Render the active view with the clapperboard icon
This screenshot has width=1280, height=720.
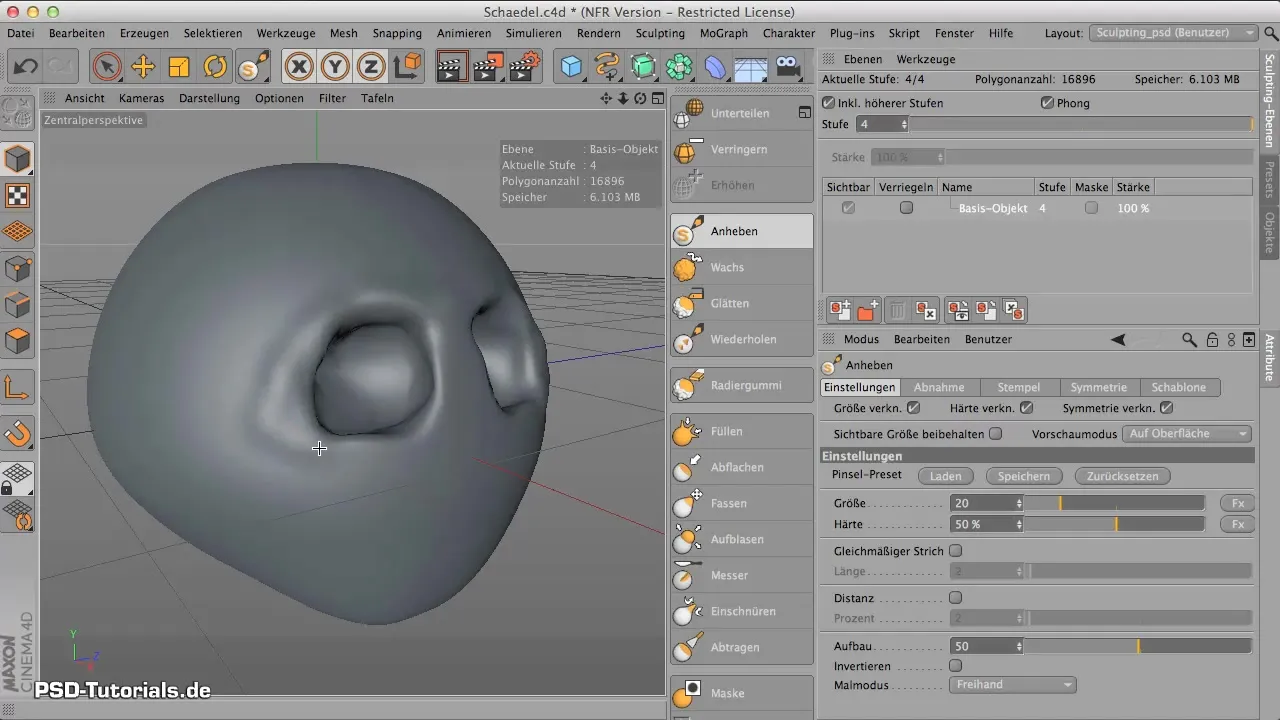(x=452, y=67)
